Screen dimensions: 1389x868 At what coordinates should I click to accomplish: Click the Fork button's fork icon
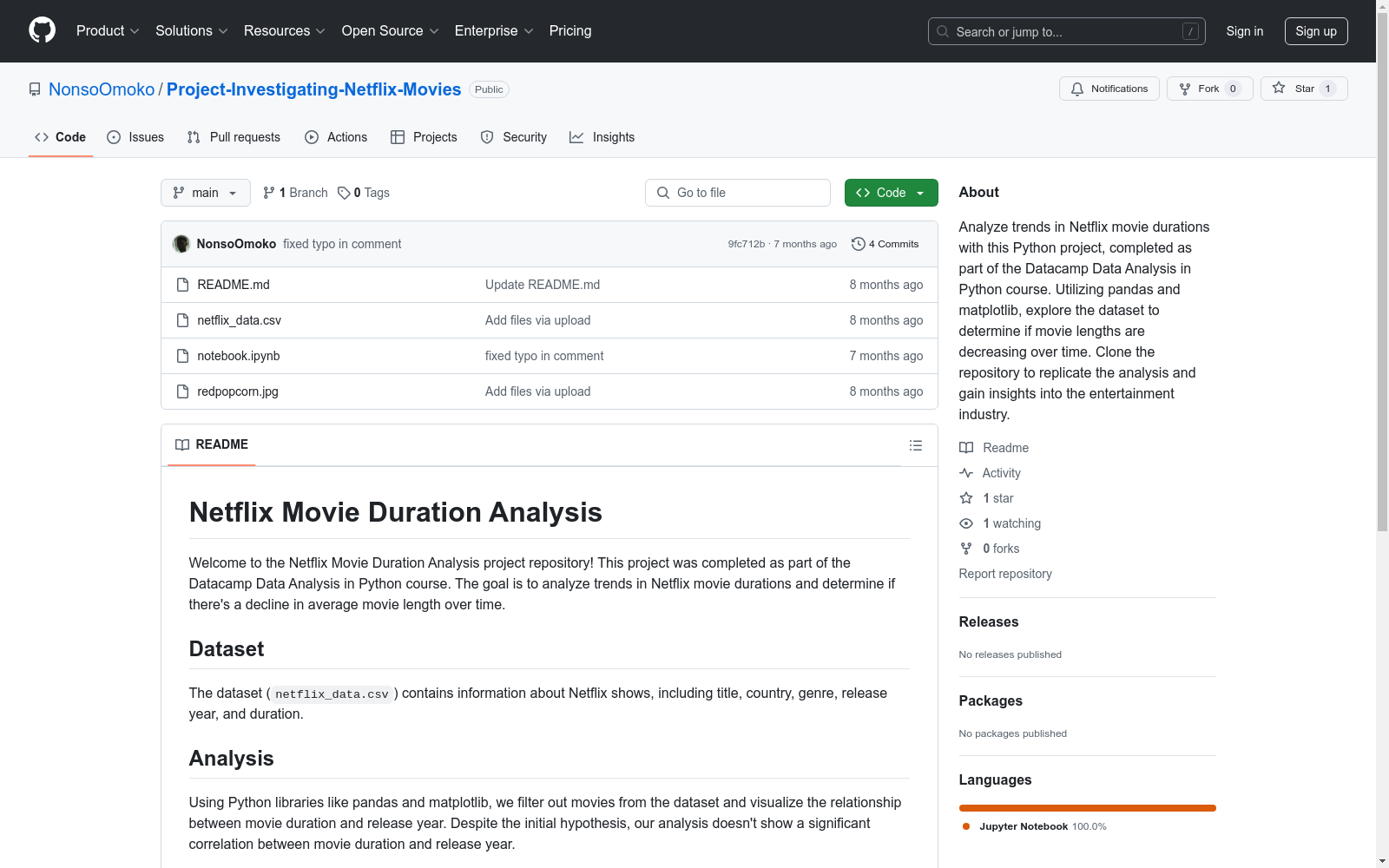click(x=1185, y=89)
